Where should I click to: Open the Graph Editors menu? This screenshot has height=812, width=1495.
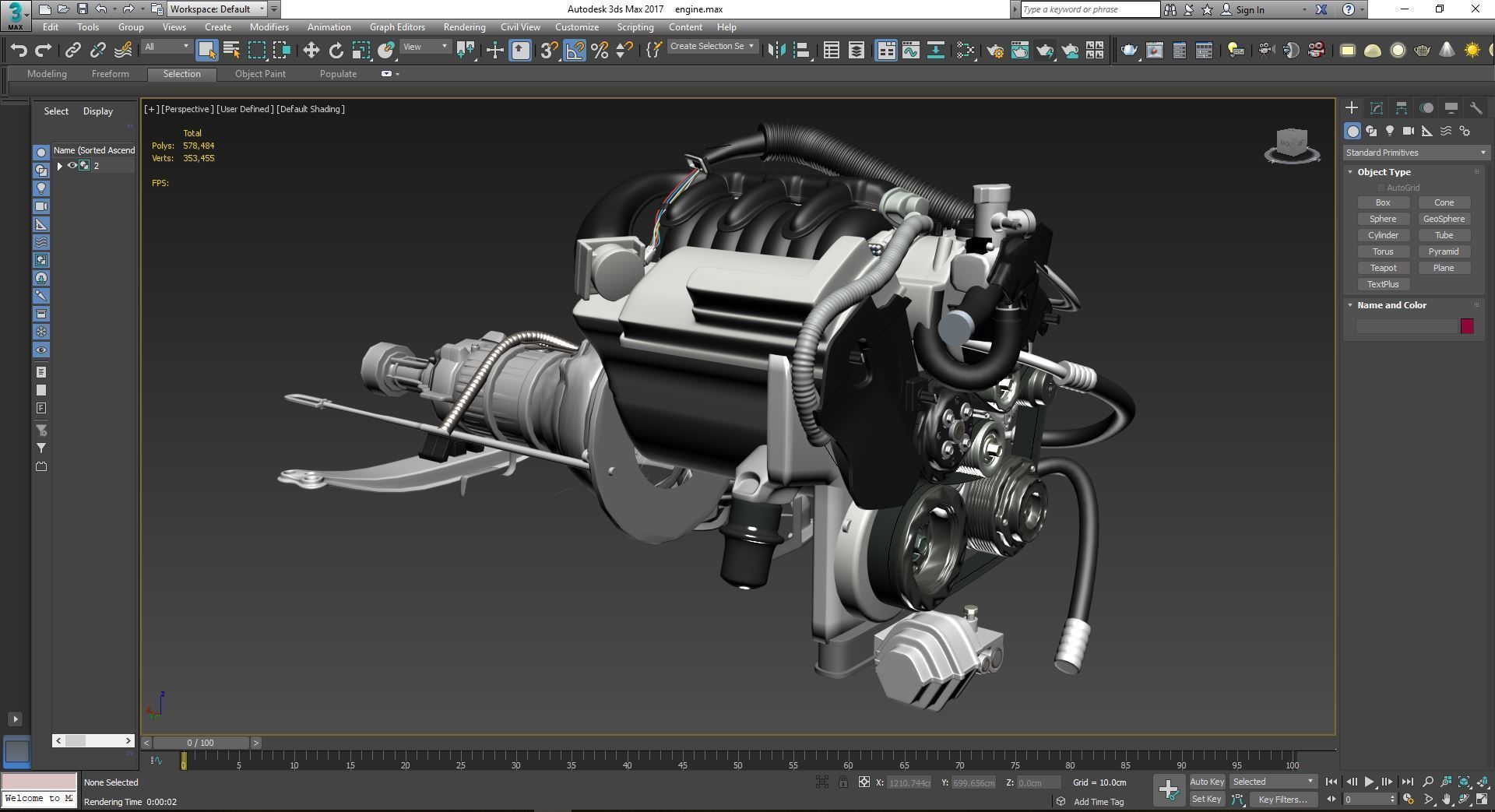point(397,27)
